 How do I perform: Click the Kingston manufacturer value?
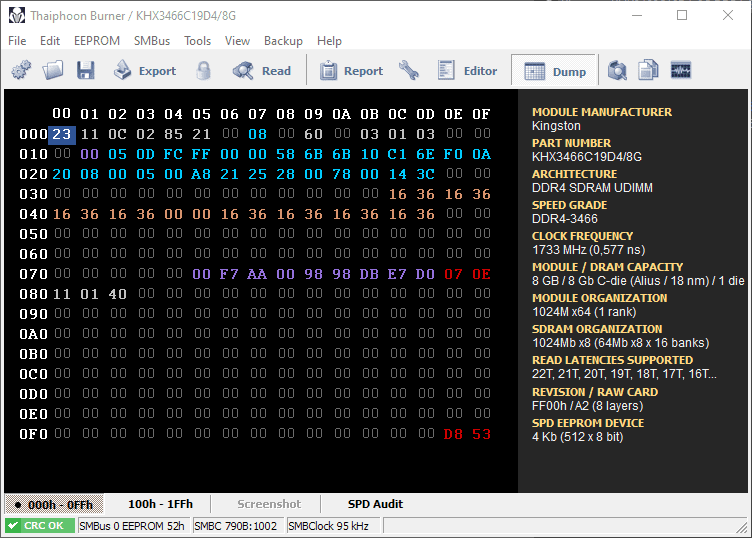pos(556,126)
